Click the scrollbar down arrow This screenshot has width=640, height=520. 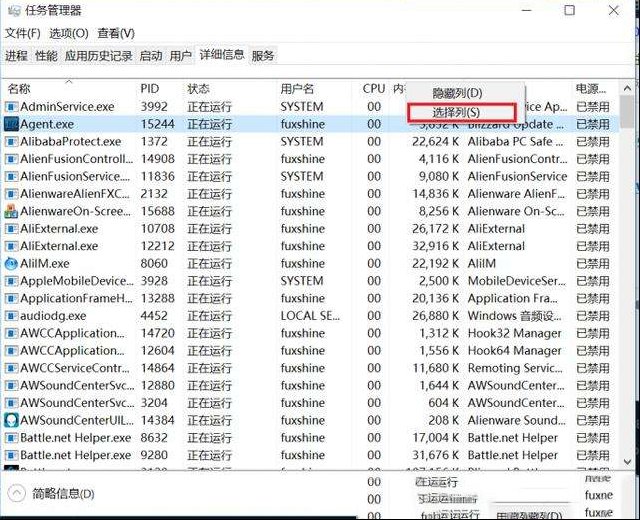[x=627, y=461]
